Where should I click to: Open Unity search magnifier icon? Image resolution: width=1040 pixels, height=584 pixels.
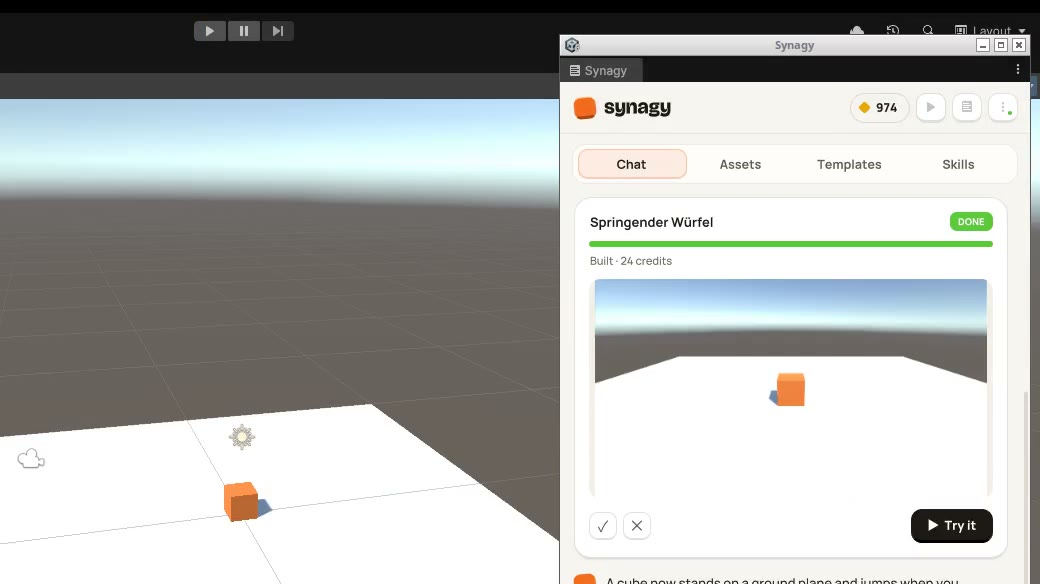[x=928, y=31]
